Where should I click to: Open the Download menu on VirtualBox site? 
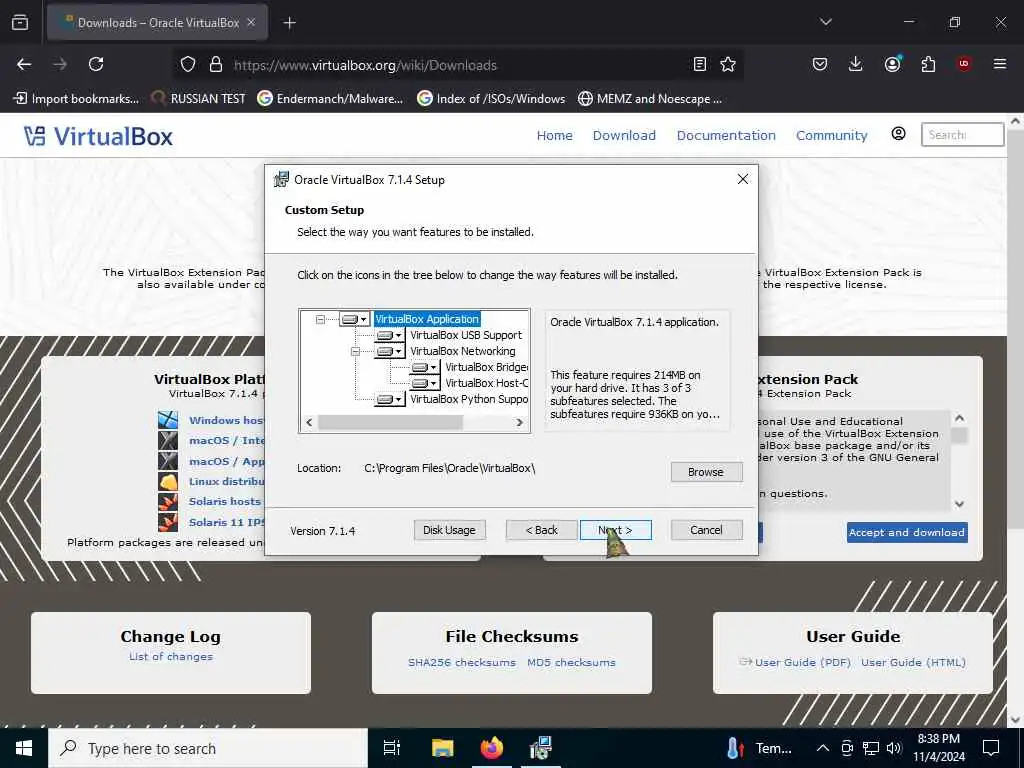(624, 135)
